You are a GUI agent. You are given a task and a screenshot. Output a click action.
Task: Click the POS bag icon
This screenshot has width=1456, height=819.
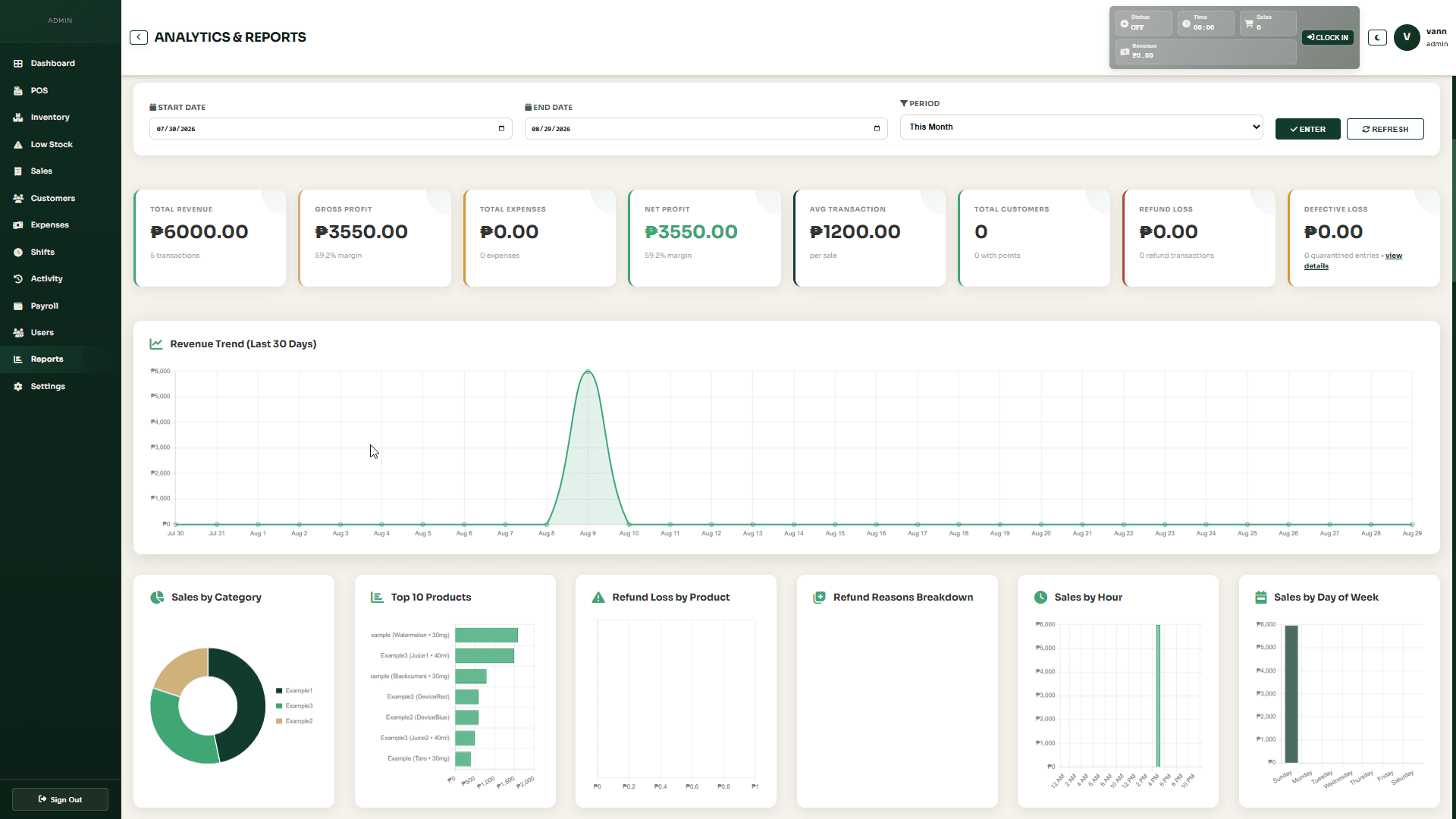click(18, 91)
